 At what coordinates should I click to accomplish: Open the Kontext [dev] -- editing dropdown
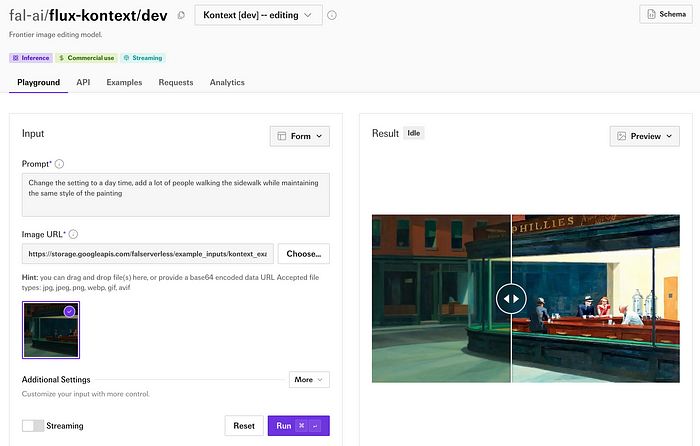tap(258, 15)
